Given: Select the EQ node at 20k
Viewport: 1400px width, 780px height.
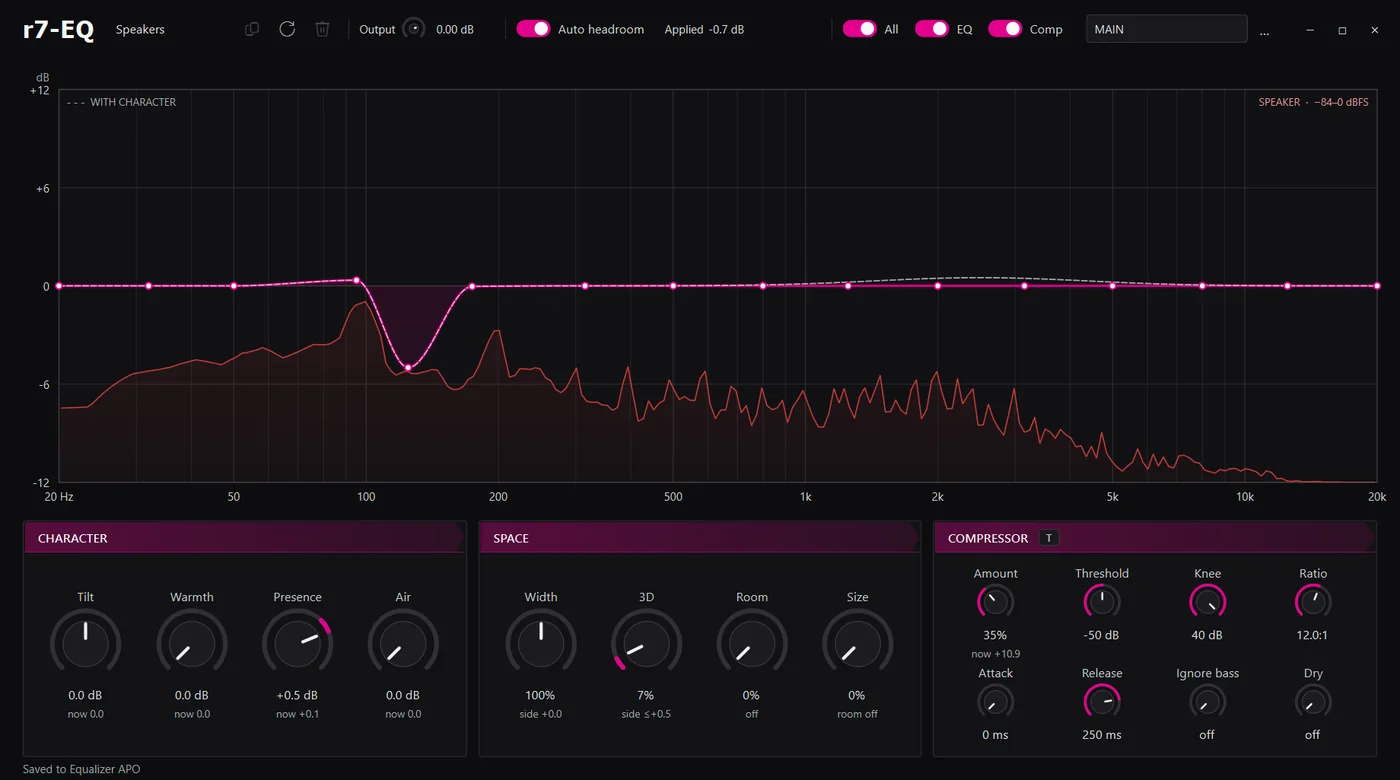Looking at the screenshot, I should pos(1377,286).
